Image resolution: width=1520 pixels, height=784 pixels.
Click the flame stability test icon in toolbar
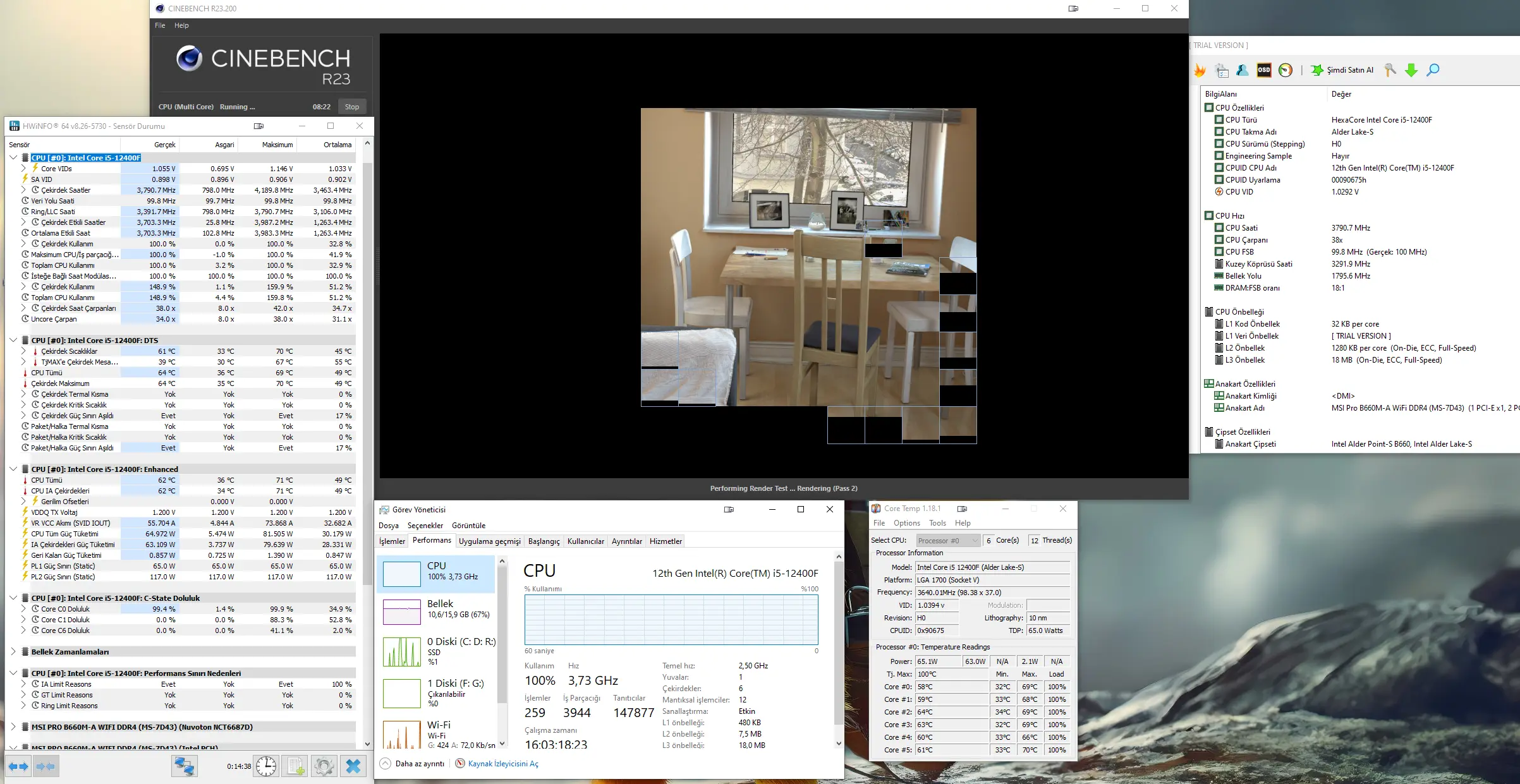pos(1200,70)
